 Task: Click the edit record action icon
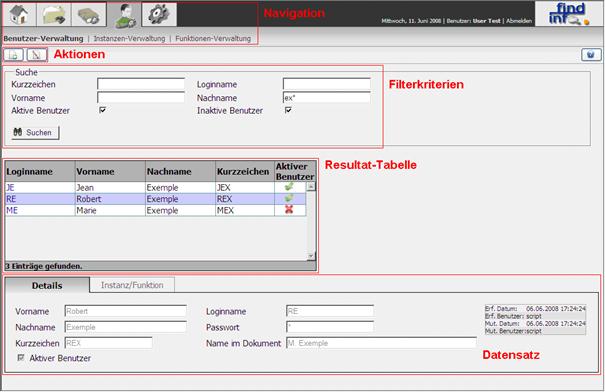point(37,55)
